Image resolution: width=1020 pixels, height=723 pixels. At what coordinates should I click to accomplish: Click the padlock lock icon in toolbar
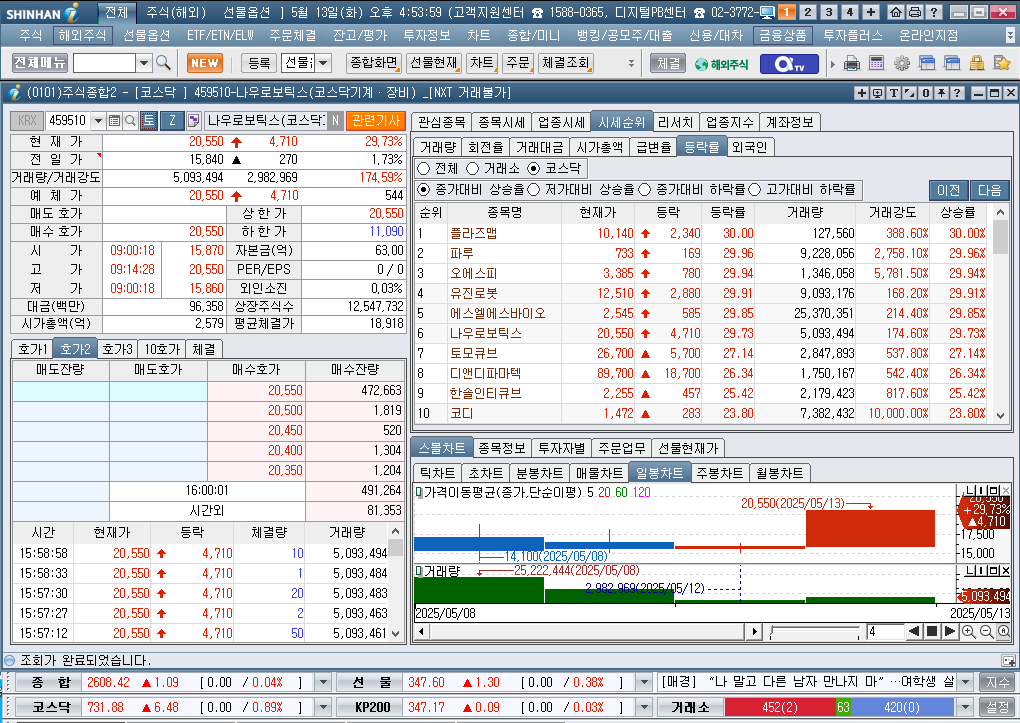pos(976,63)
